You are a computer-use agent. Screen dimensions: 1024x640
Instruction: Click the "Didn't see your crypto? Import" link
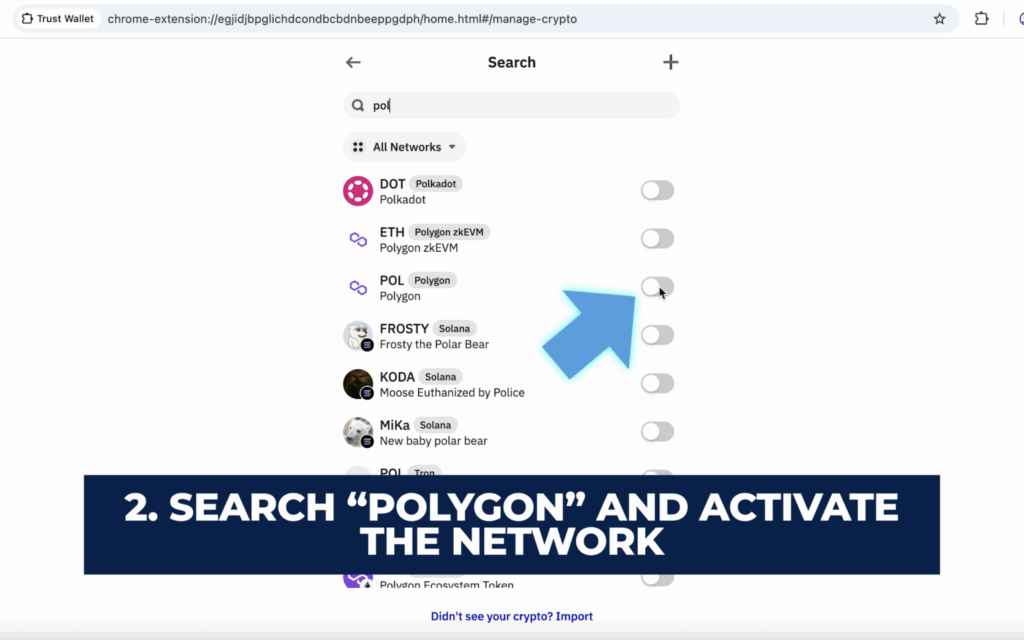click(511, 616)
